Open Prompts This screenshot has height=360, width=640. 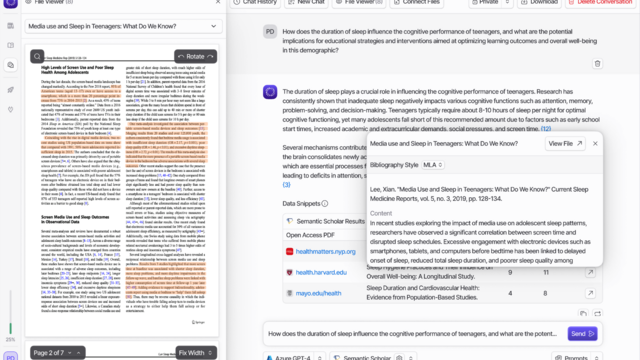click(572, 358)
